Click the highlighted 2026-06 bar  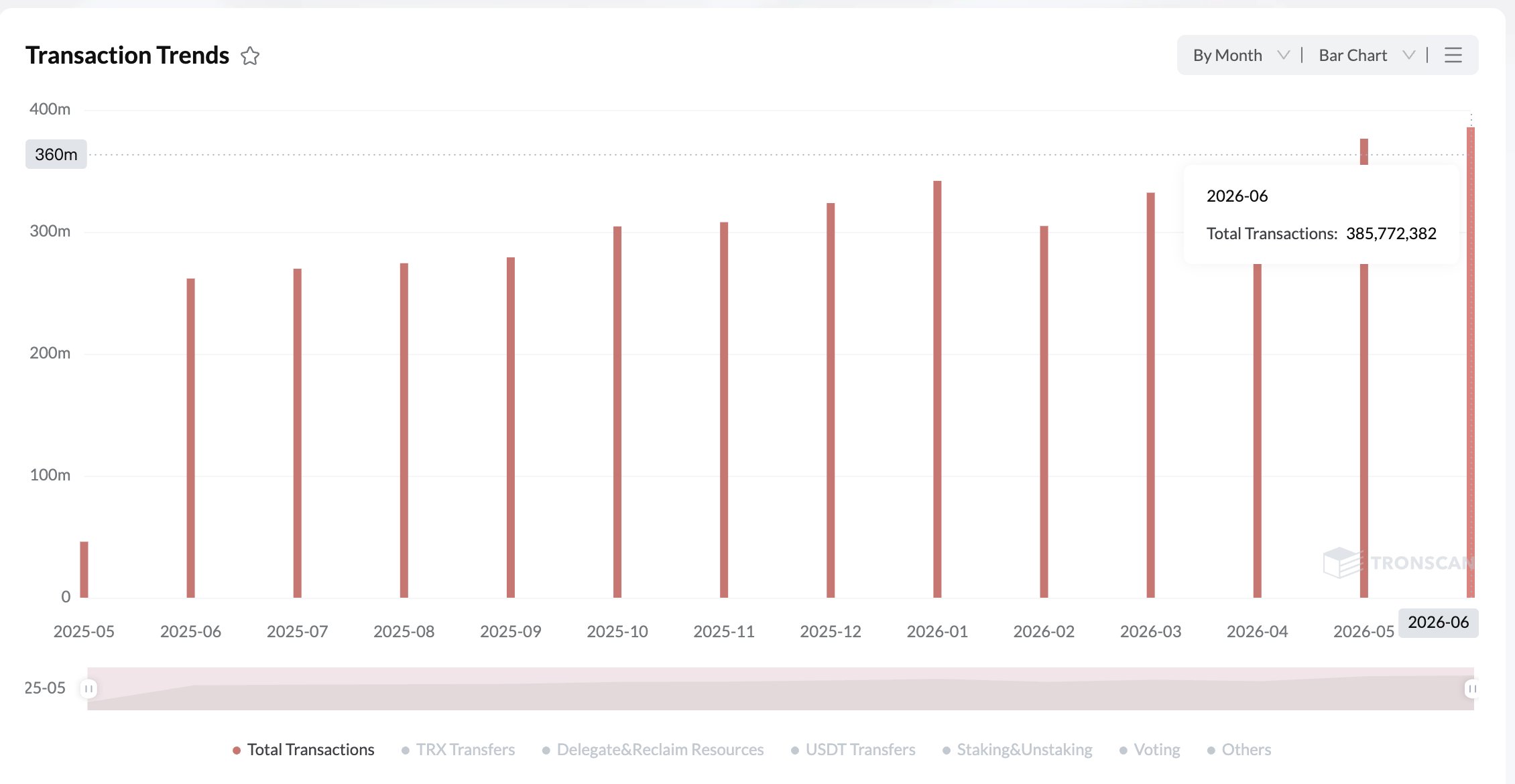(1471, 363)
